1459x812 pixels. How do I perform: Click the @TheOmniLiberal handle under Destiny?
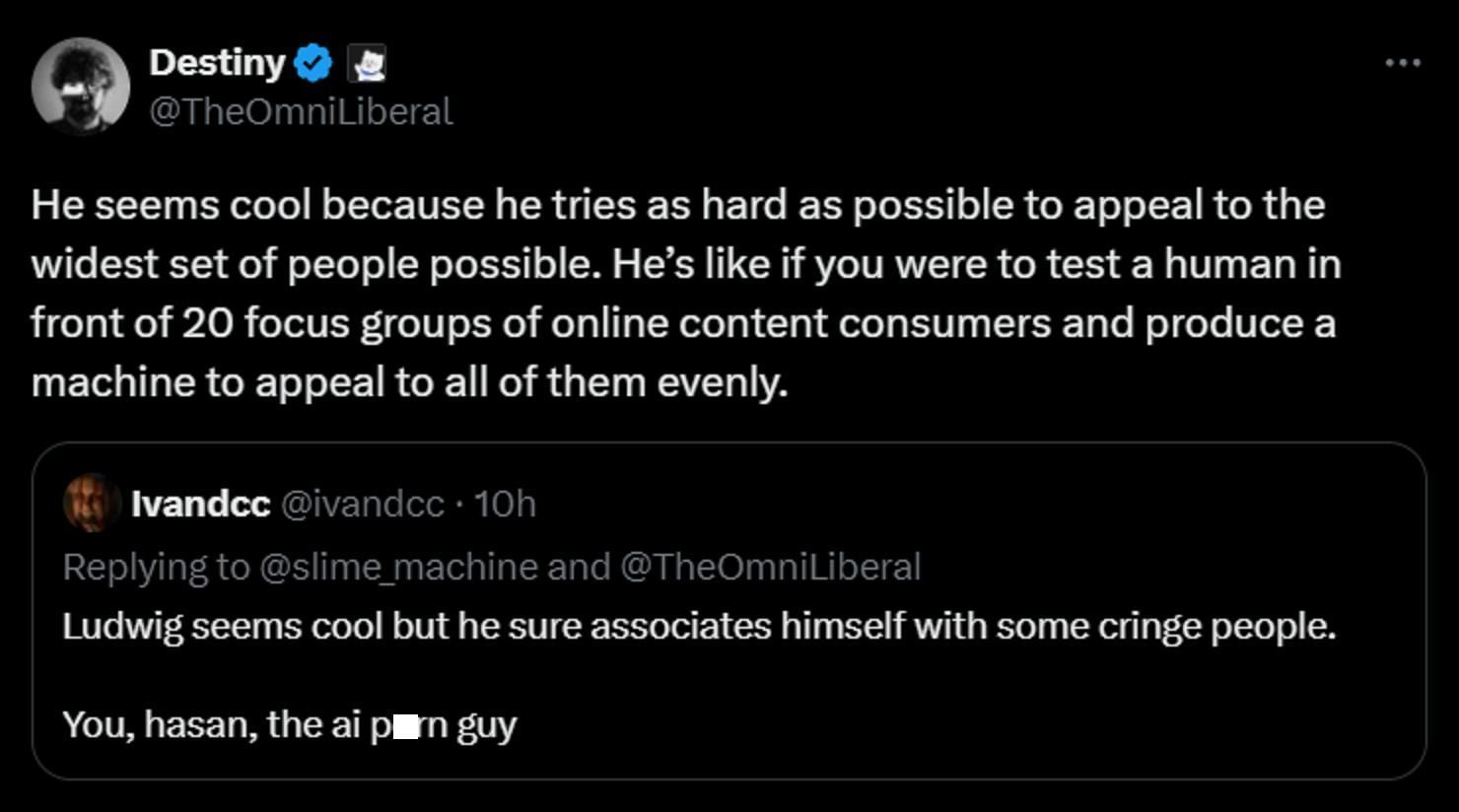[301, 111]
